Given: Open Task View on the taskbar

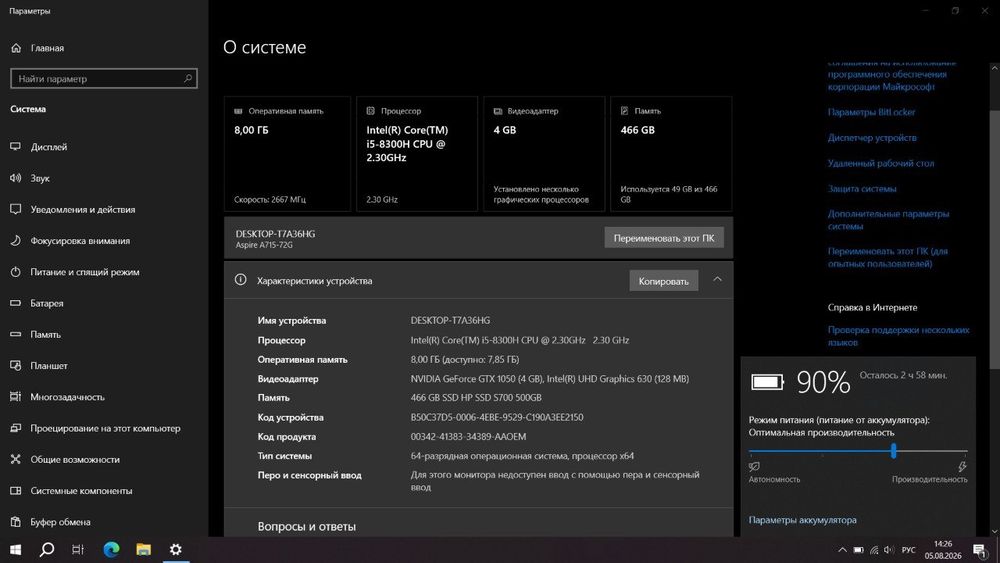Looking at the screenshot, I should click(78, 550).
